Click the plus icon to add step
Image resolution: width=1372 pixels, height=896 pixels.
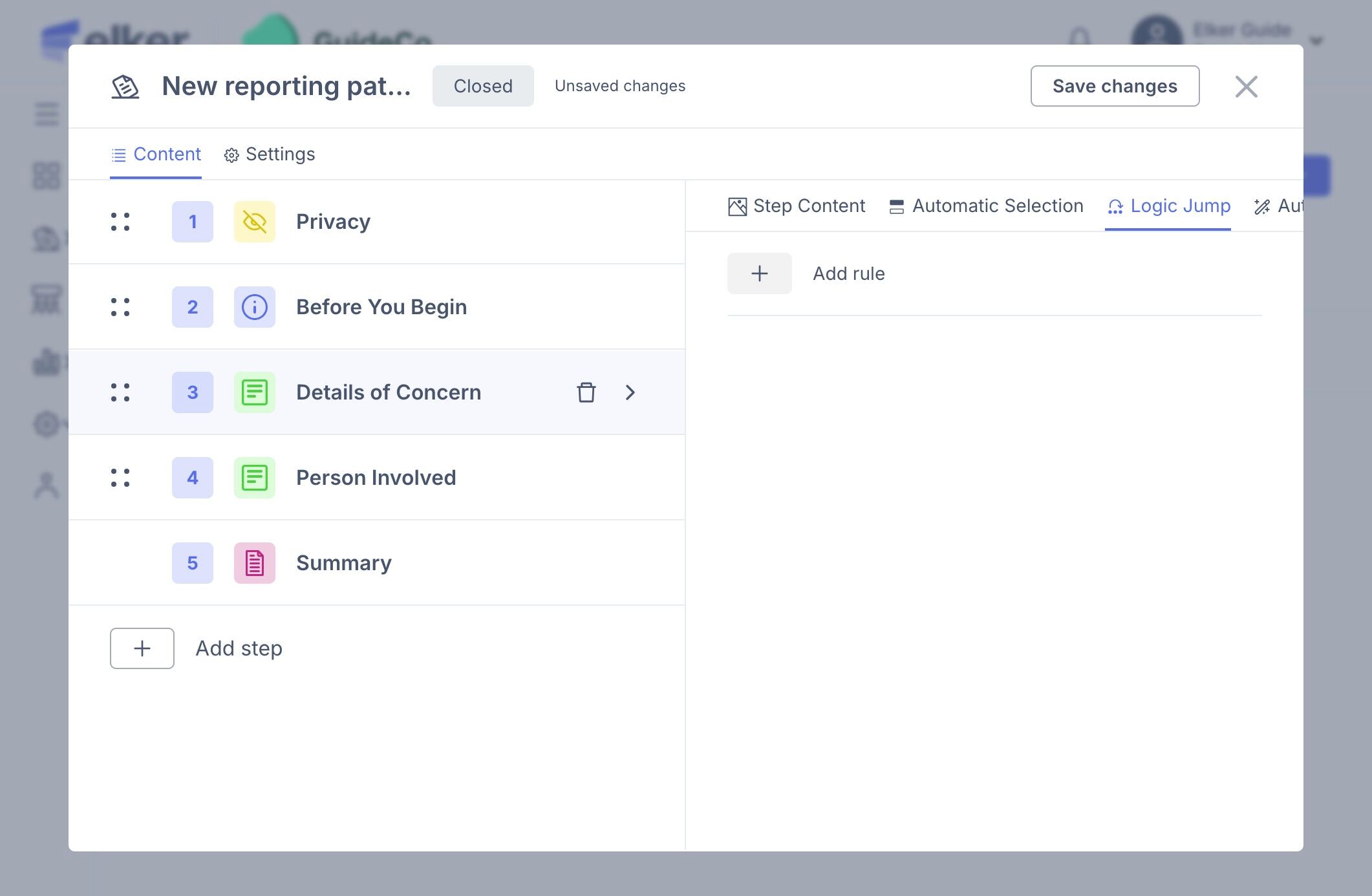click(x=142, y=648)
